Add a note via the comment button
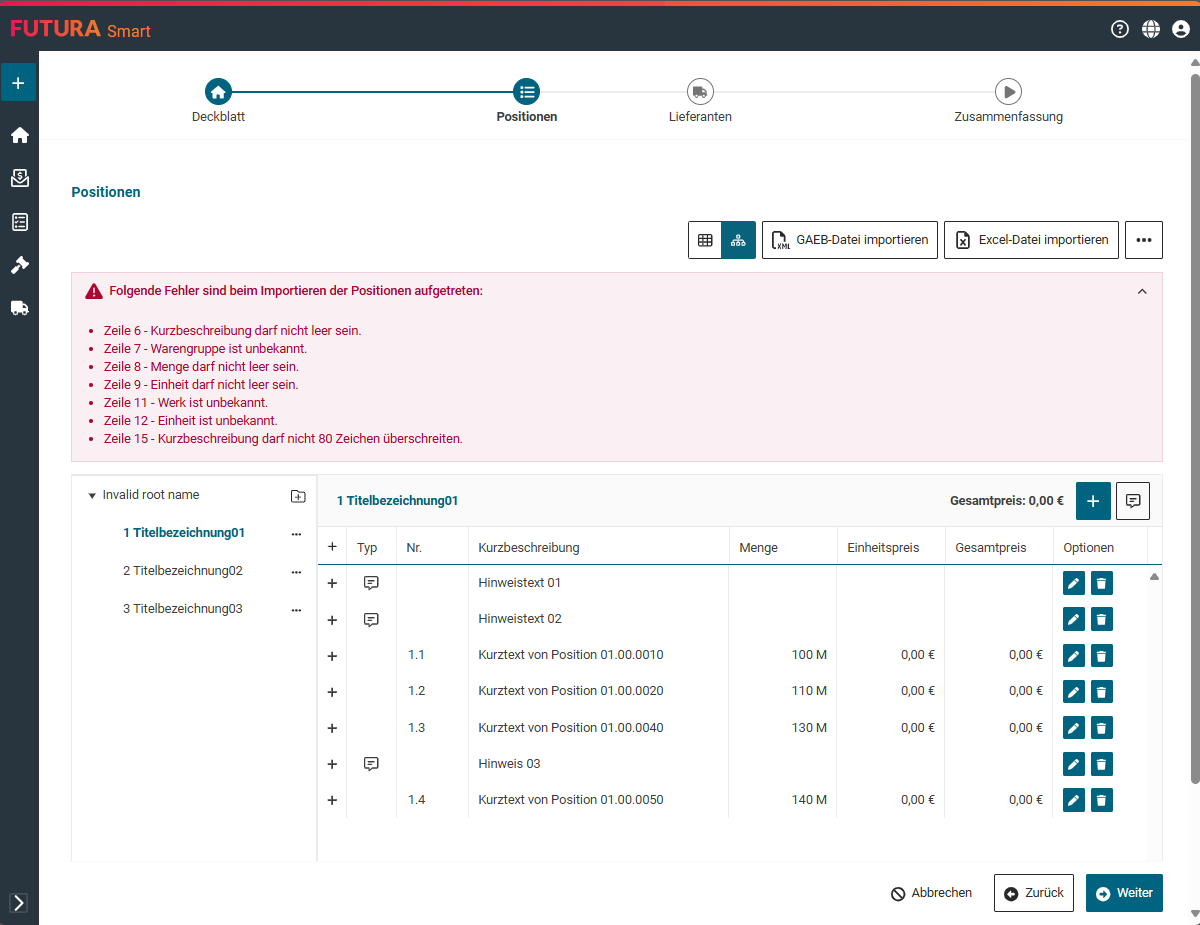Image resolution: width=1200 pixels, height=925 pixels. point(1132,501)
